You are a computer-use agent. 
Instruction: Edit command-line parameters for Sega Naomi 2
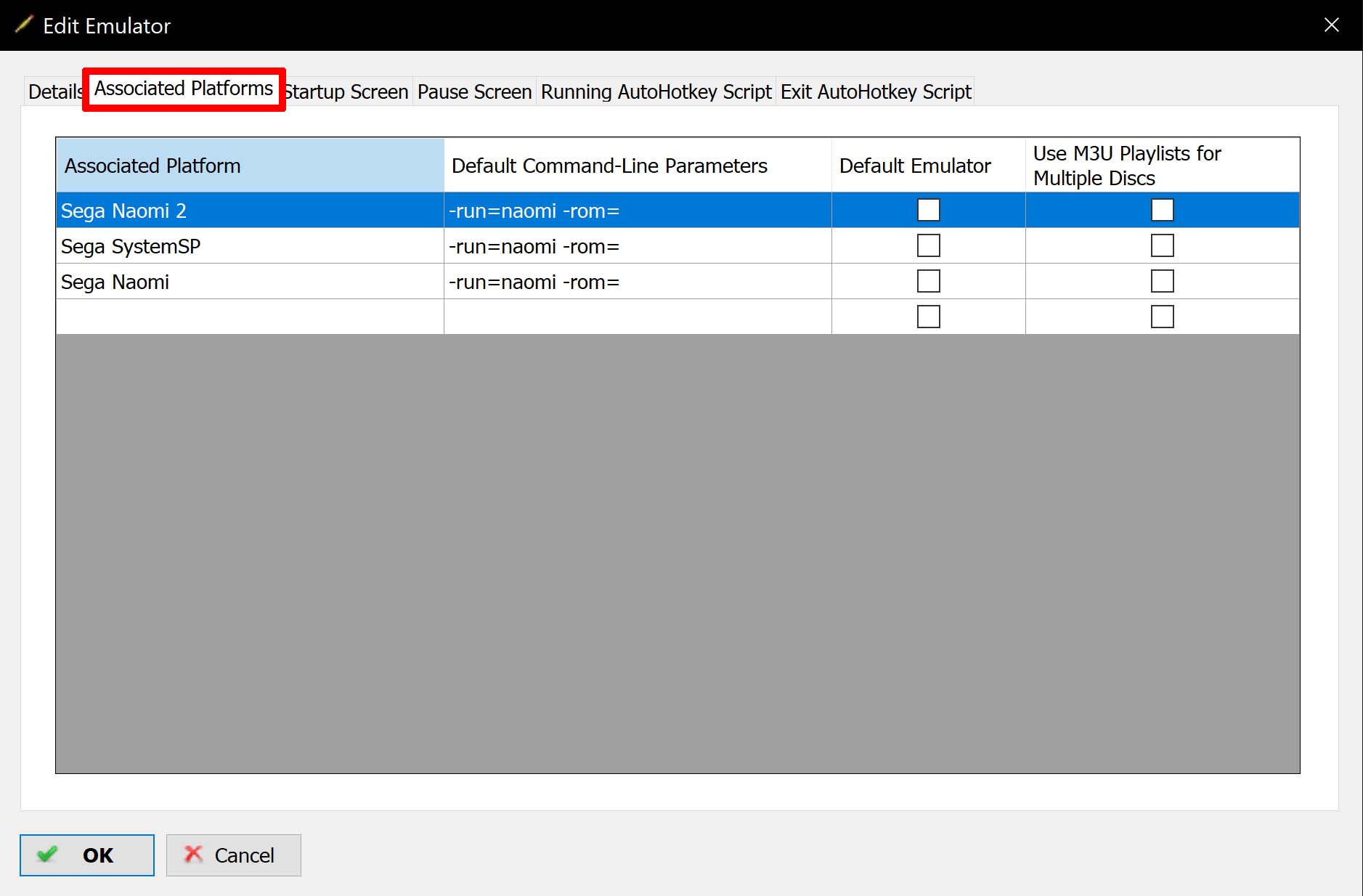point(638,211)
